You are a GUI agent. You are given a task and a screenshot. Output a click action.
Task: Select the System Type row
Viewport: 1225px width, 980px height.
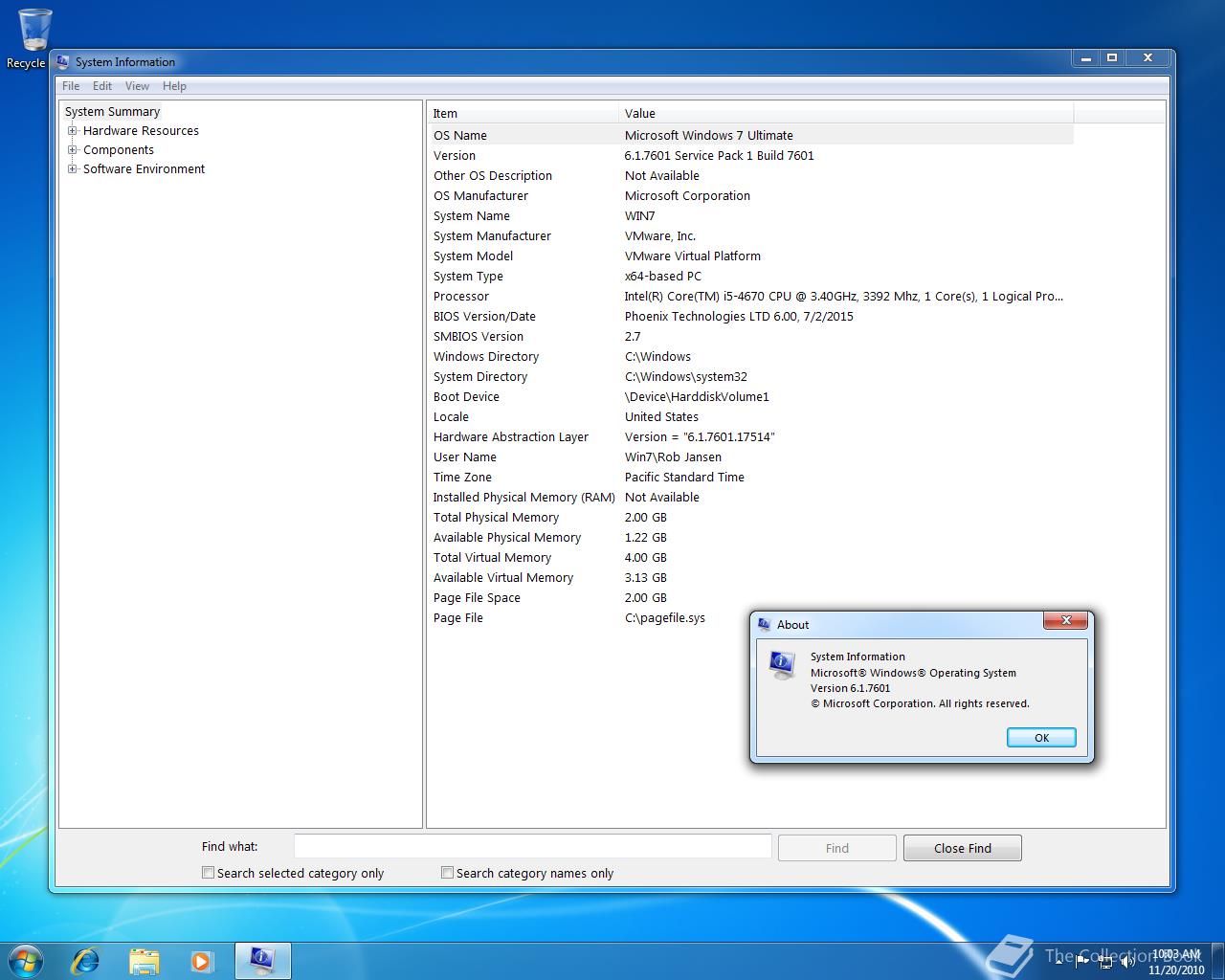pyautogui.click(x=750, y=276)
